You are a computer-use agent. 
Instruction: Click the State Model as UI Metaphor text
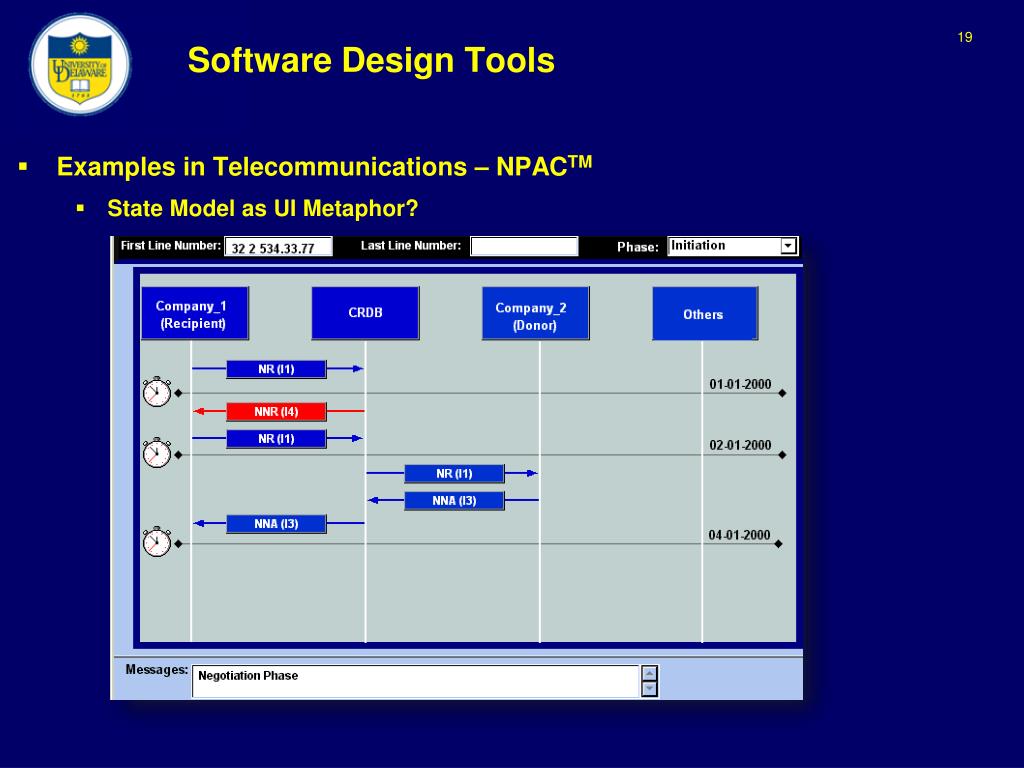[263, 208]
